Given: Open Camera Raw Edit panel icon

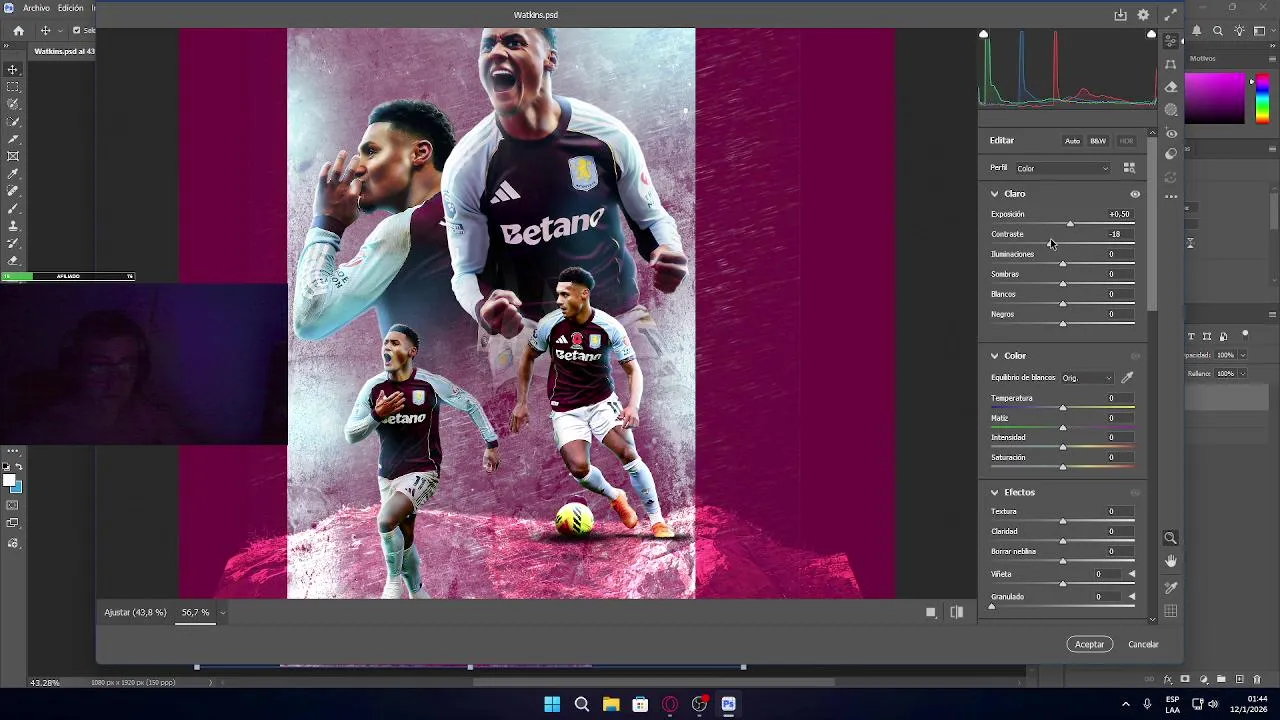Looking at the screenshot, I should [1171, 41].
